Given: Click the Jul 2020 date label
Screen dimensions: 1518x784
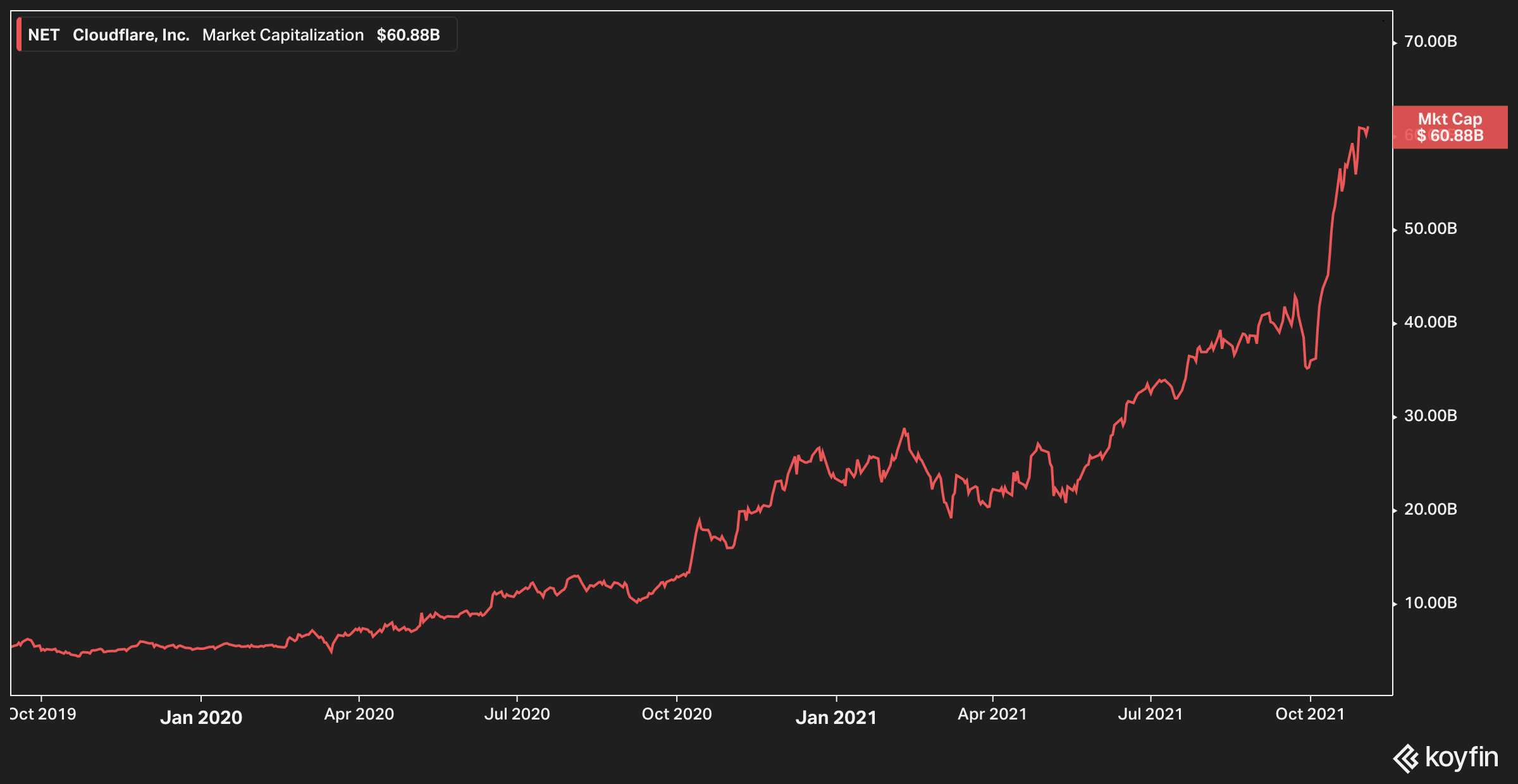Looking at the screenshot, I should pos(517,714).
